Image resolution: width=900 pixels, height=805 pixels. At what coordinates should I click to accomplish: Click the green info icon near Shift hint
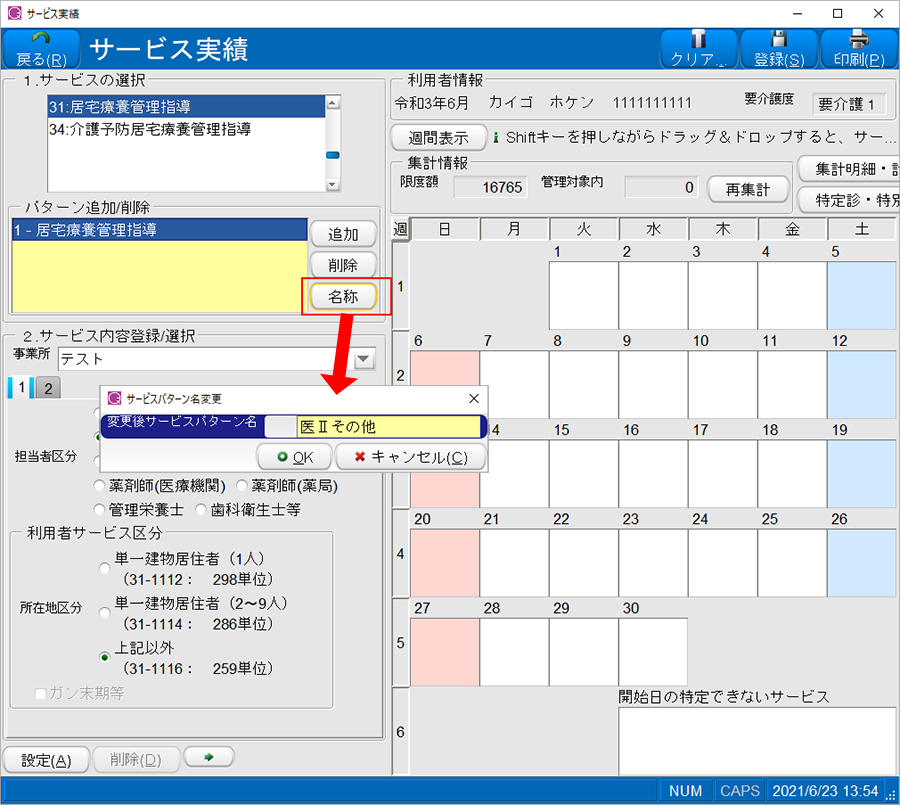(497, 138)
